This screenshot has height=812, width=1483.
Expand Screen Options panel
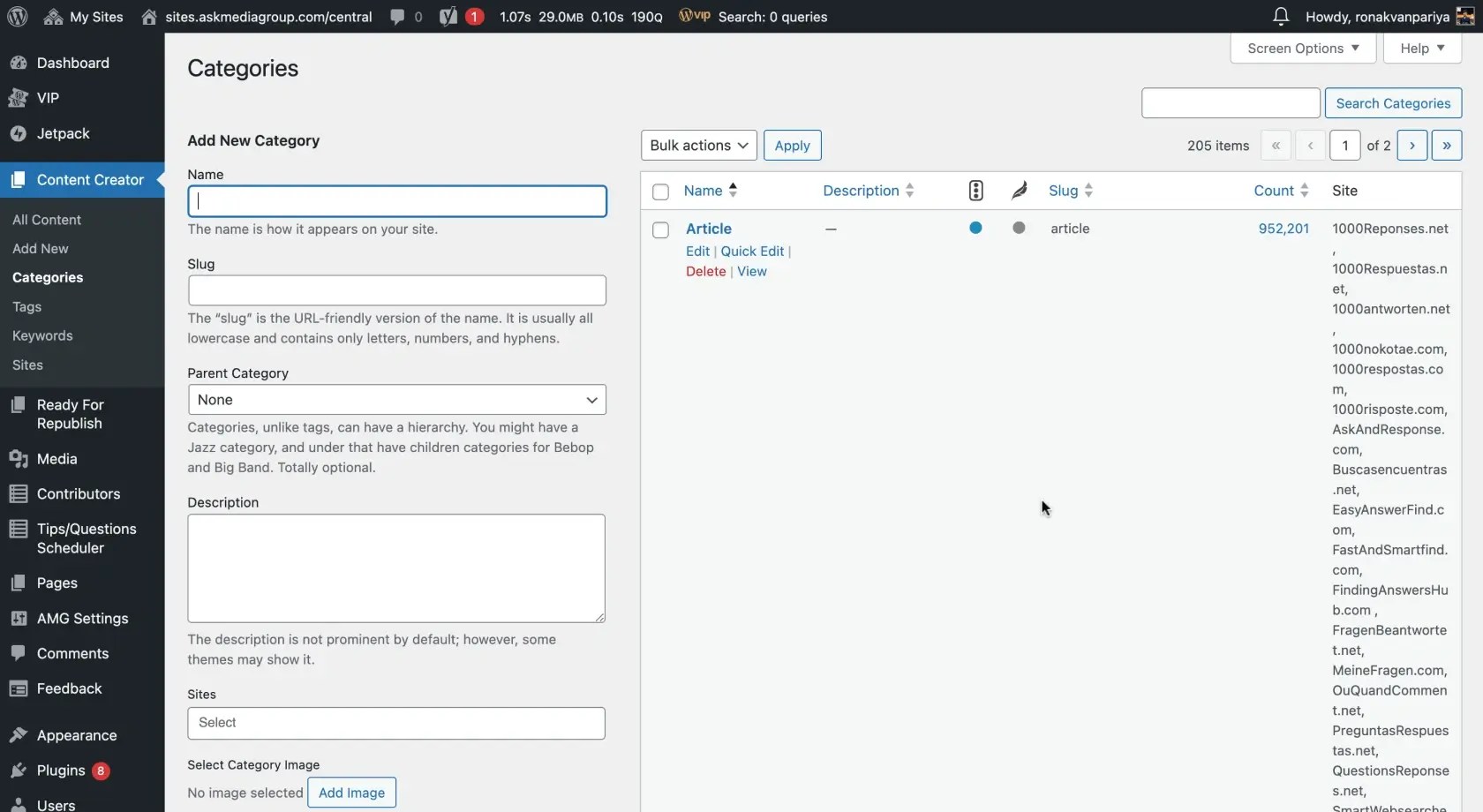1303,49
